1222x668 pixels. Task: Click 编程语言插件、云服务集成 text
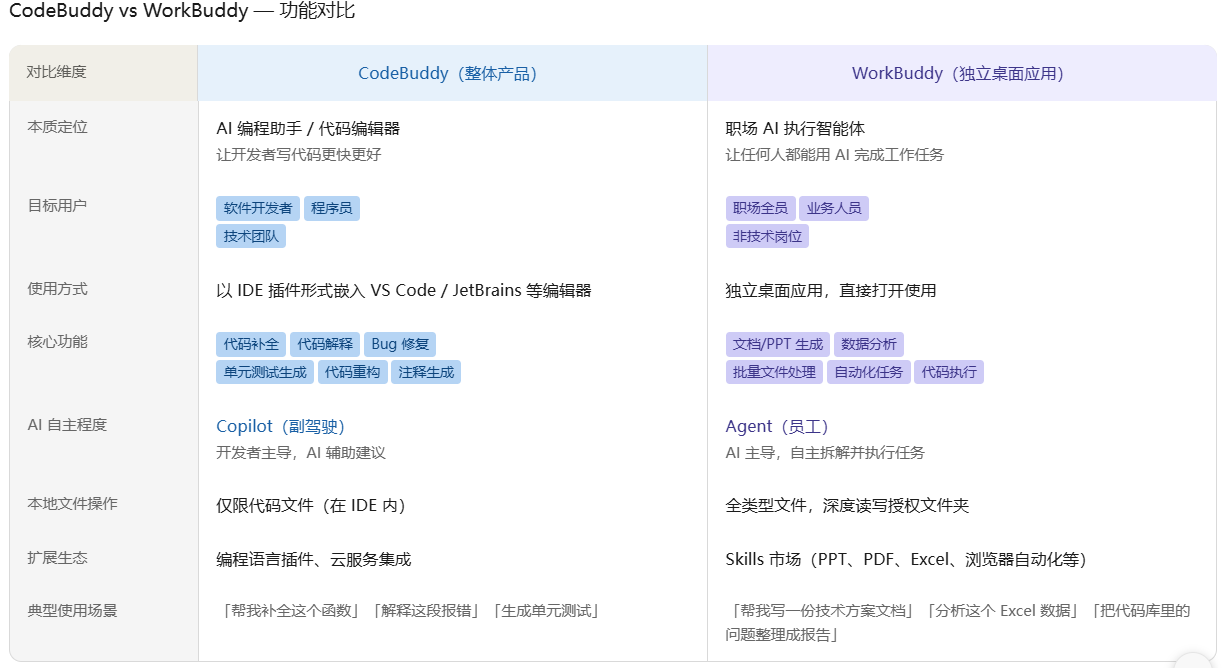(x=314, y=559)
